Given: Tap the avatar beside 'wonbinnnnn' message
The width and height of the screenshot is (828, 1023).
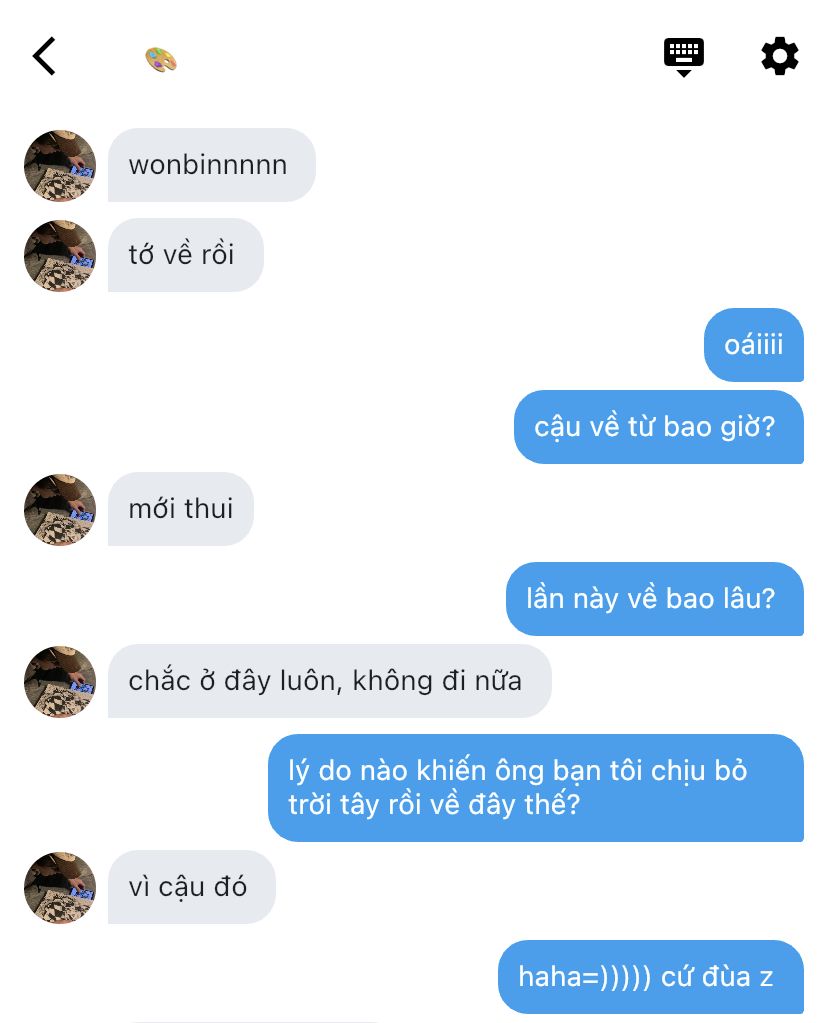Looking at the screenshot, I should click(x=60, y=166).
